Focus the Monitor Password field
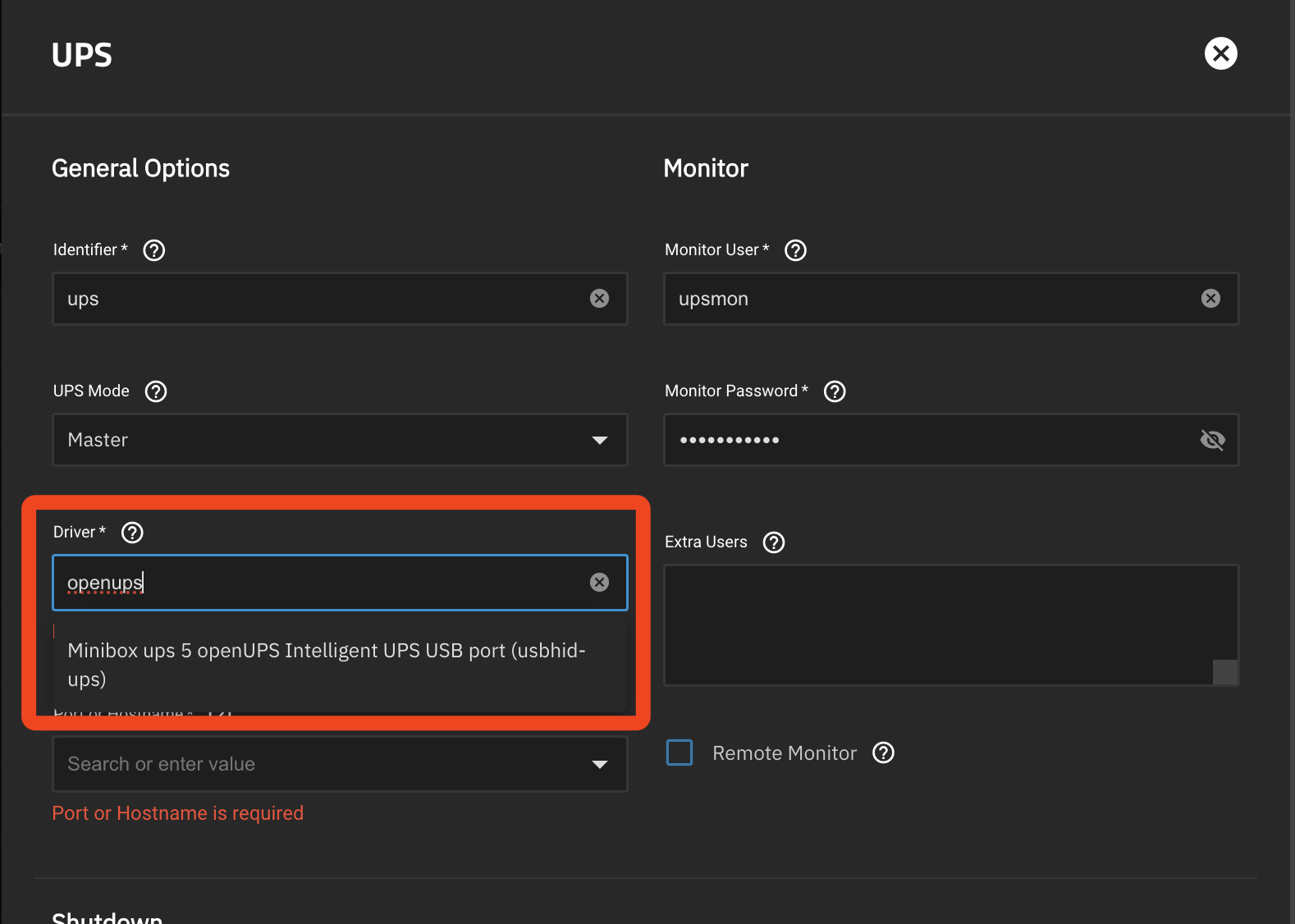Viewport: 1295px width, 924px height. pyautogui.click(x=927, y=440)
